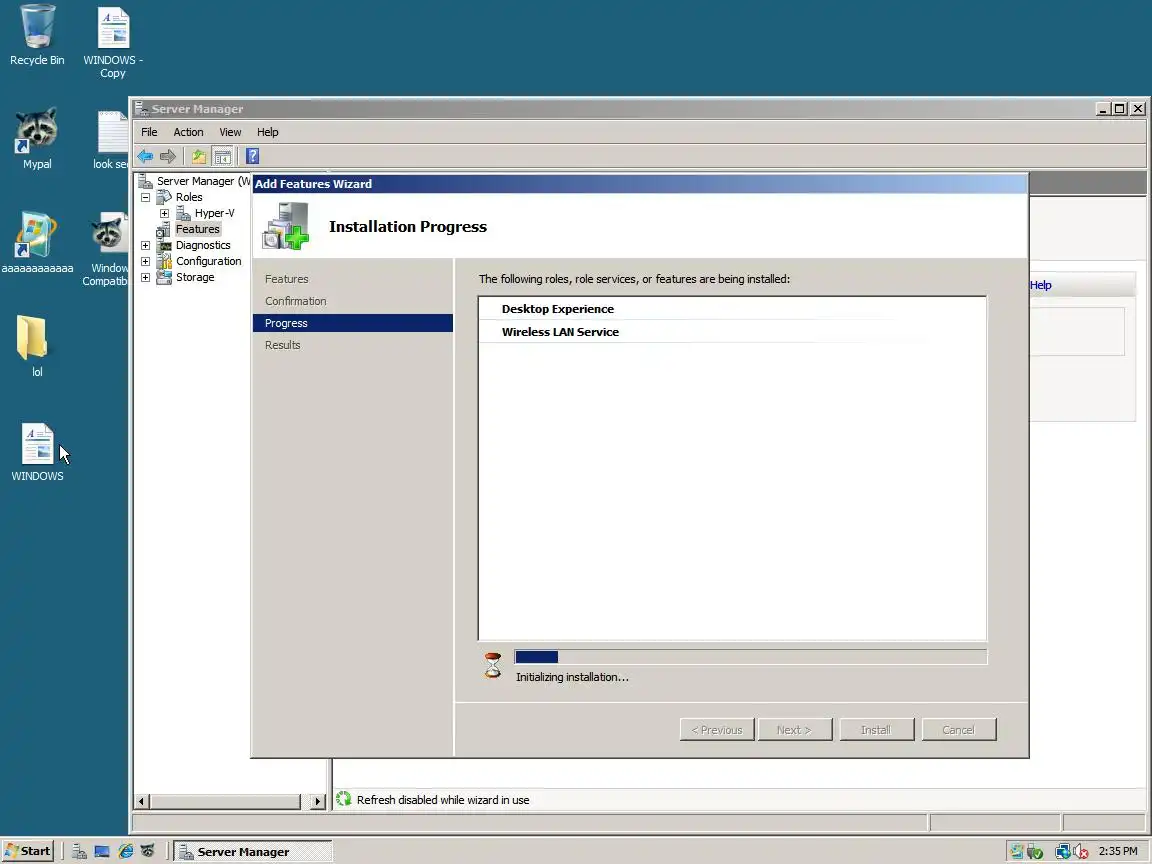1152x864 pixels.
Task: Select Features in the console tree
Action: [x=198, y=229]
